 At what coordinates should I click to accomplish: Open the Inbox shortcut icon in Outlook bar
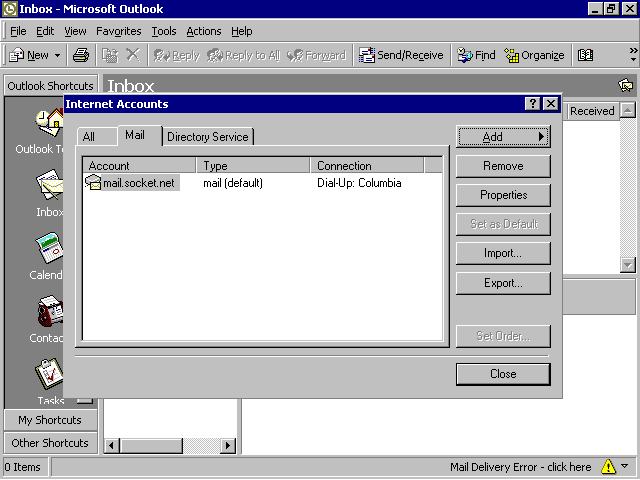click(x=50, y=185)
